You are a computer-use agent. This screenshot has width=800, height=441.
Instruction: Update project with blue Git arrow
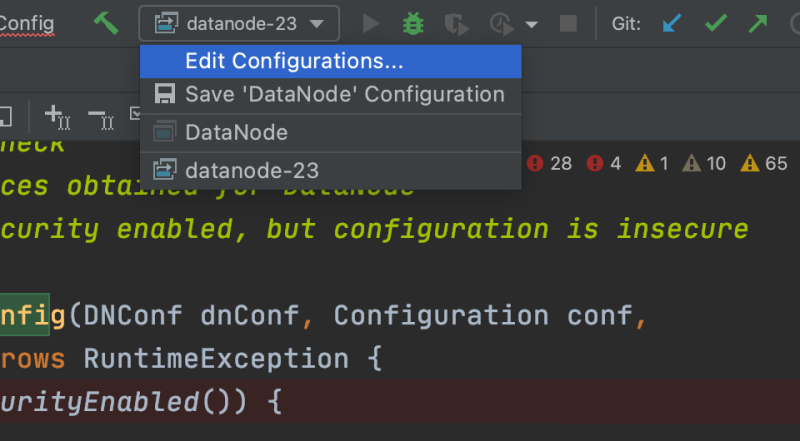(x=674, y=23)
